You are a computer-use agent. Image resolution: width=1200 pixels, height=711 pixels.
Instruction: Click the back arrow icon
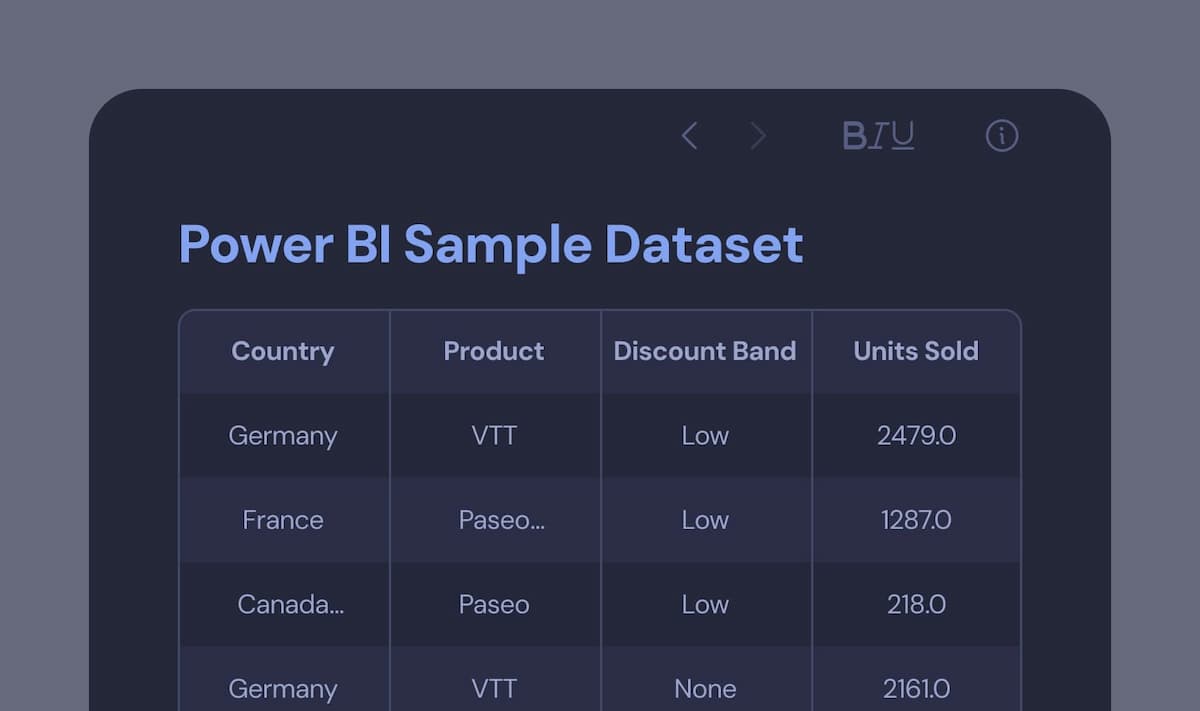coord(689,136)
